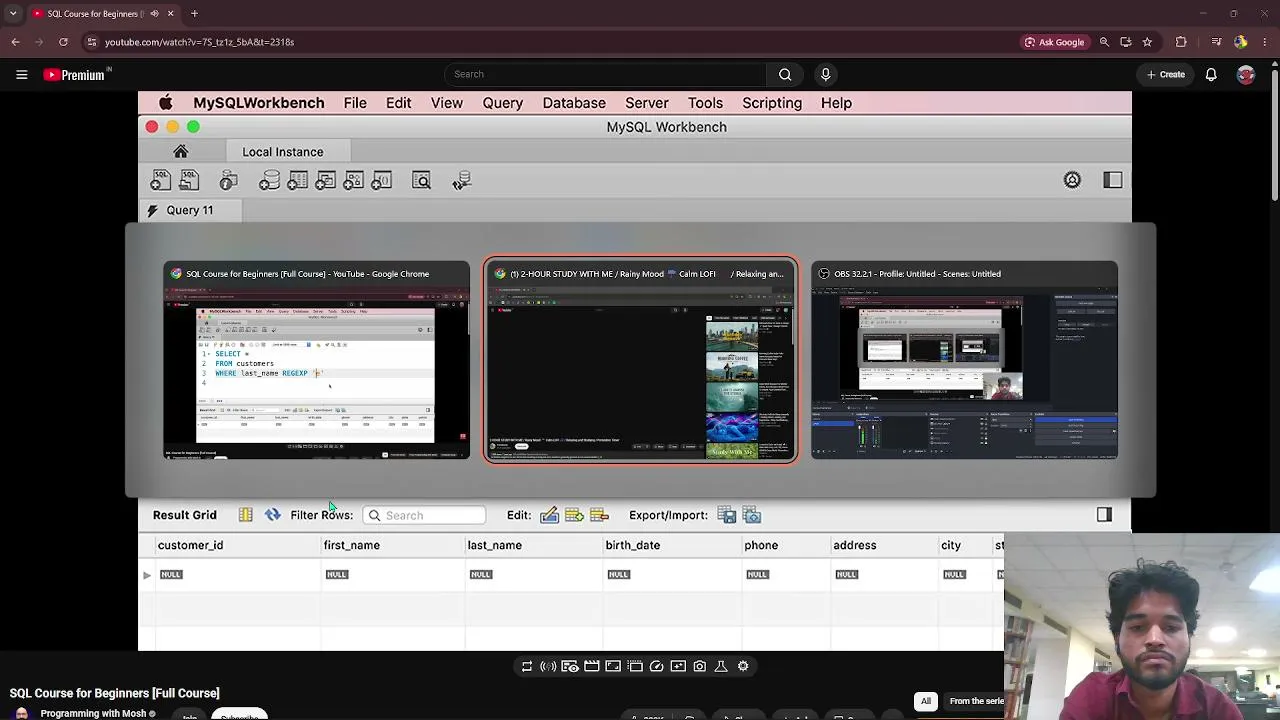The image size is (1280, 720).
Task: Open Chrome extensions puzzle icon
Action: (1181, 42)
